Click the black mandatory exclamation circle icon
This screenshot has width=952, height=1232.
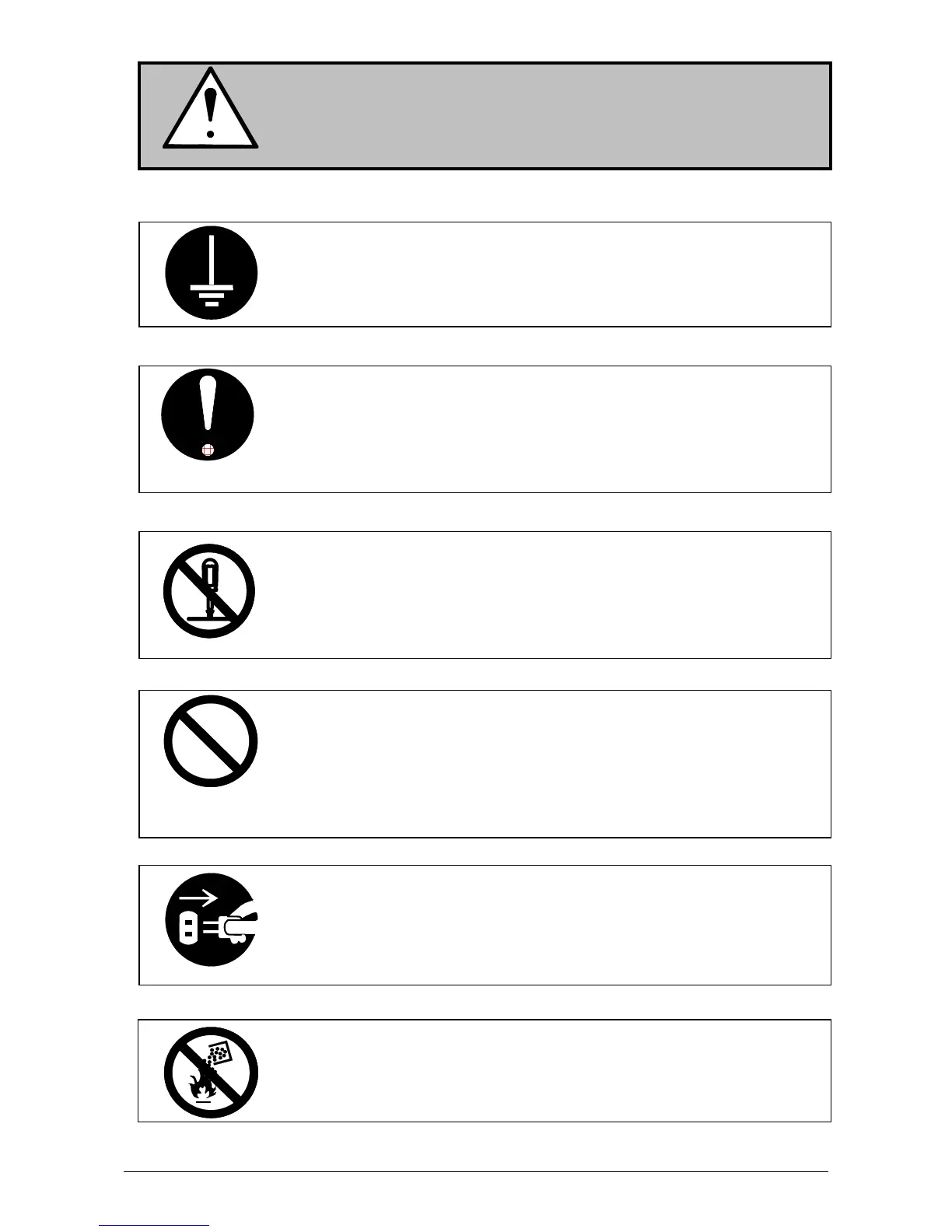click(x=208, y=414)
